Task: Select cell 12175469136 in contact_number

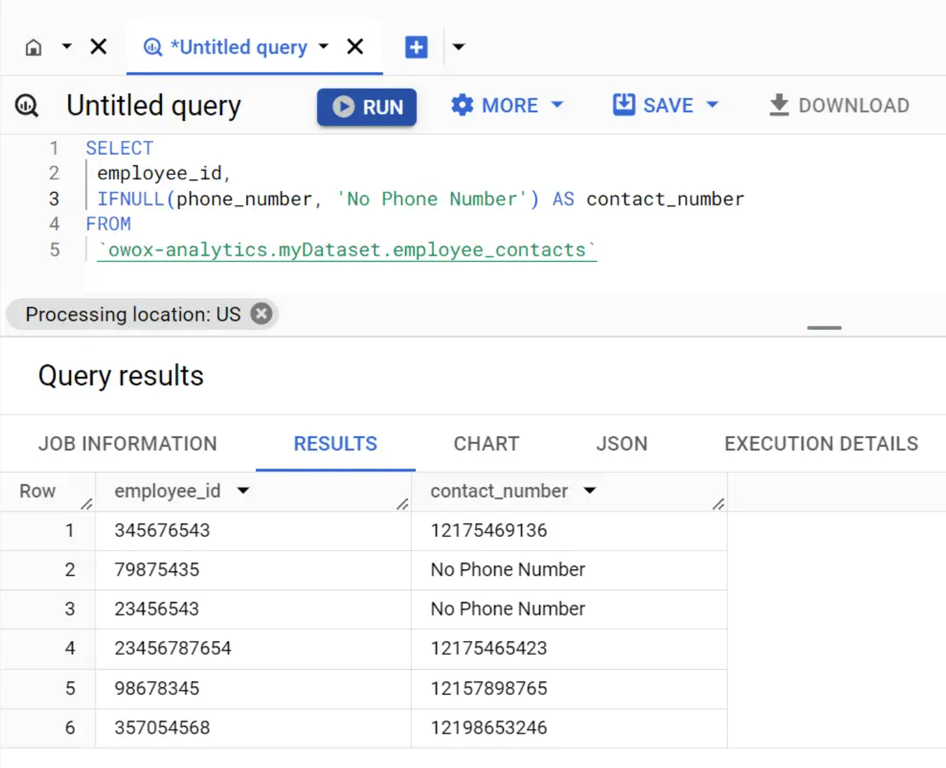Action: click(569, 530)
